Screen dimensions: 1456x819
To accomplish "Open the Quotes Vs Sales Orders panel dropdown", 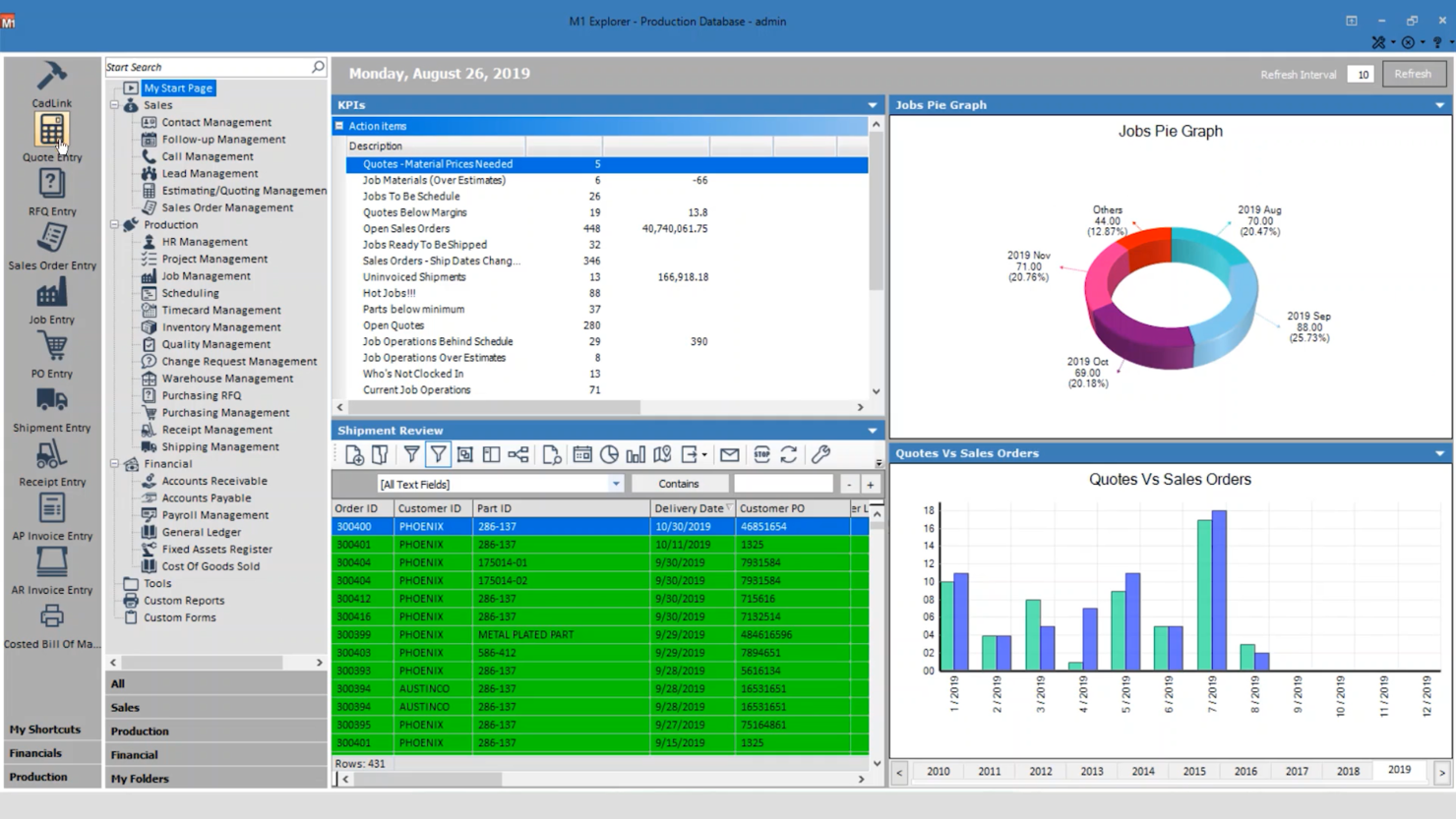I will [x=1439, y=453].
